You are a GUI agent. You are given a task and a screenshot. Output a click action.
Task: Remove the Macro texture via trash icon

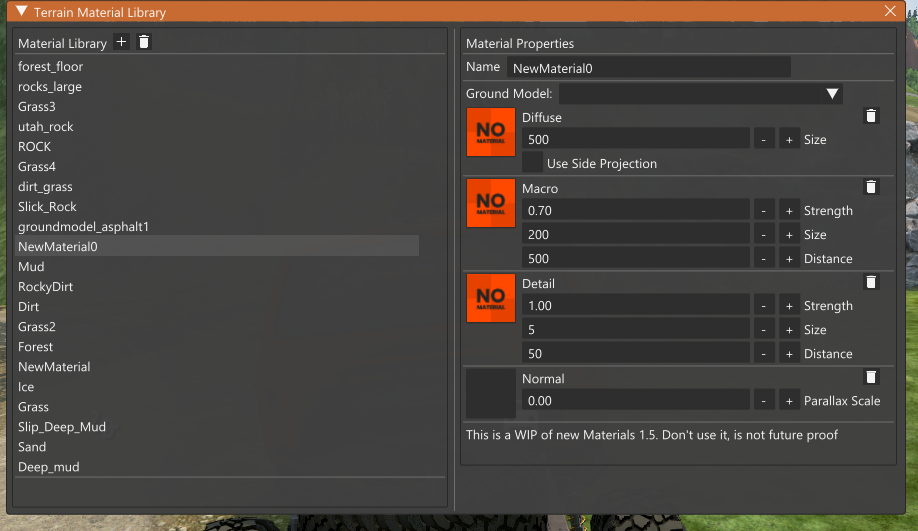(x=871, y=187)
